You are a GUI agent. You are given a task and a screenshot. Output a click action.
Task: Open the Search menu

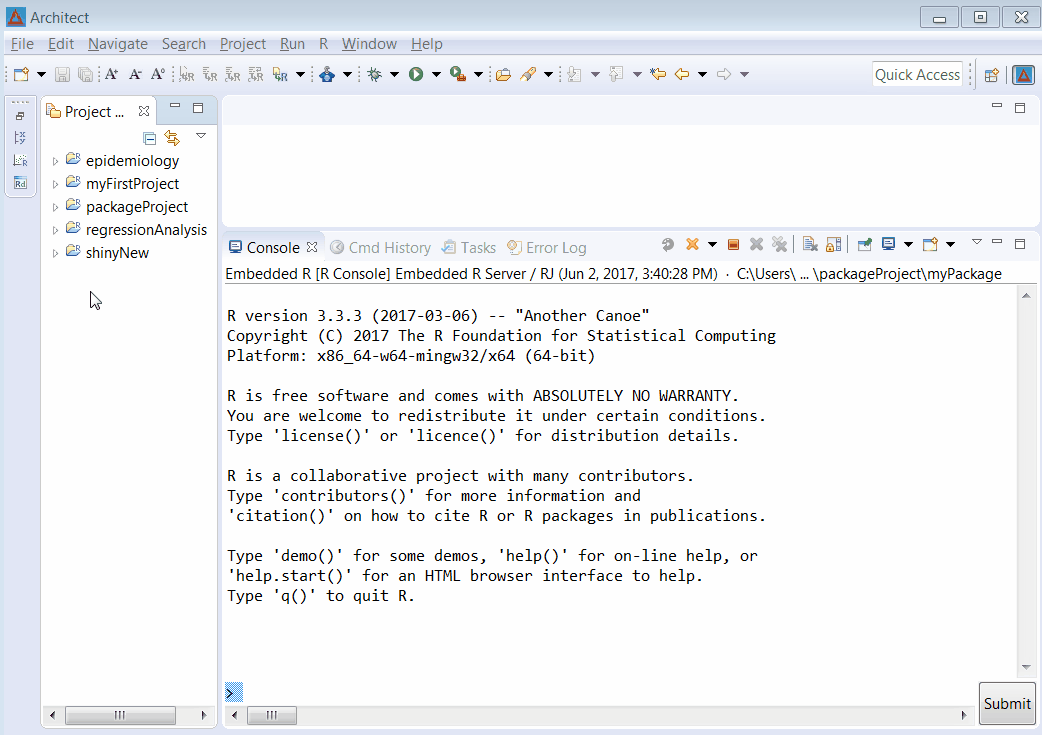183,44
